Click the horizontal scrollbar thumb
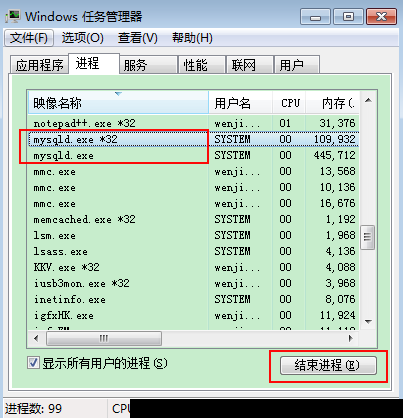The image size is (403, 418). [104, 338]
